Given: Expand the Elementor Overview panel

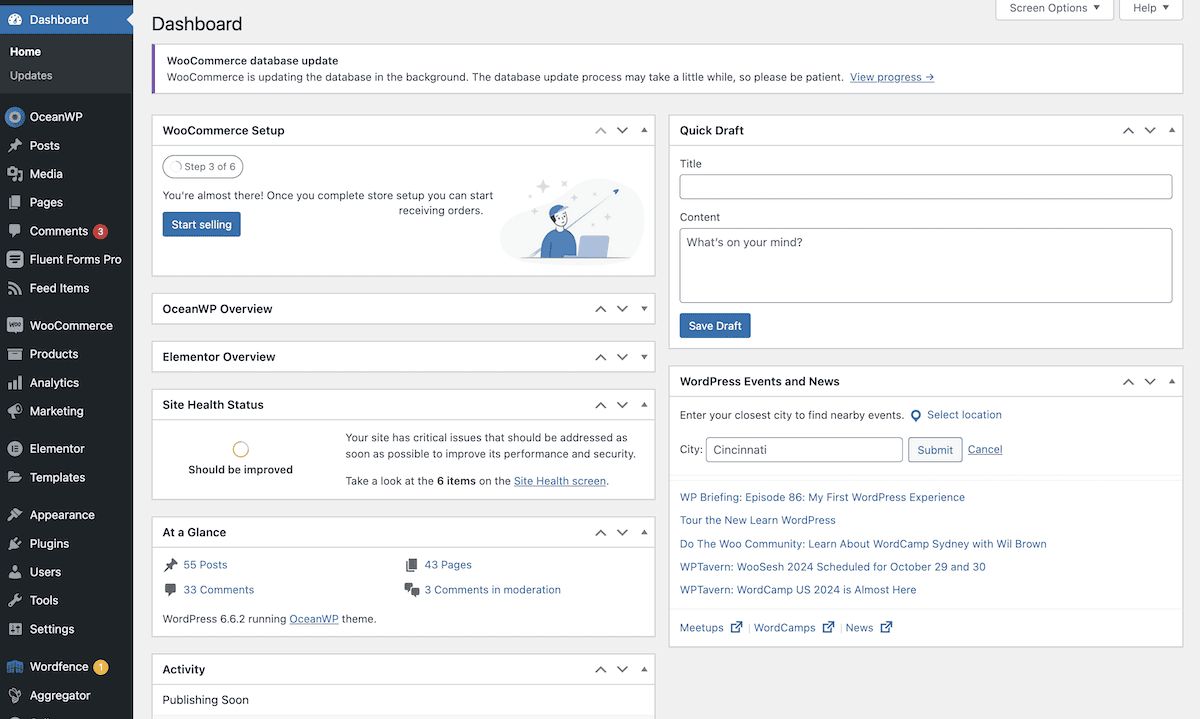Looking at the screenshot, I should 644,357.
